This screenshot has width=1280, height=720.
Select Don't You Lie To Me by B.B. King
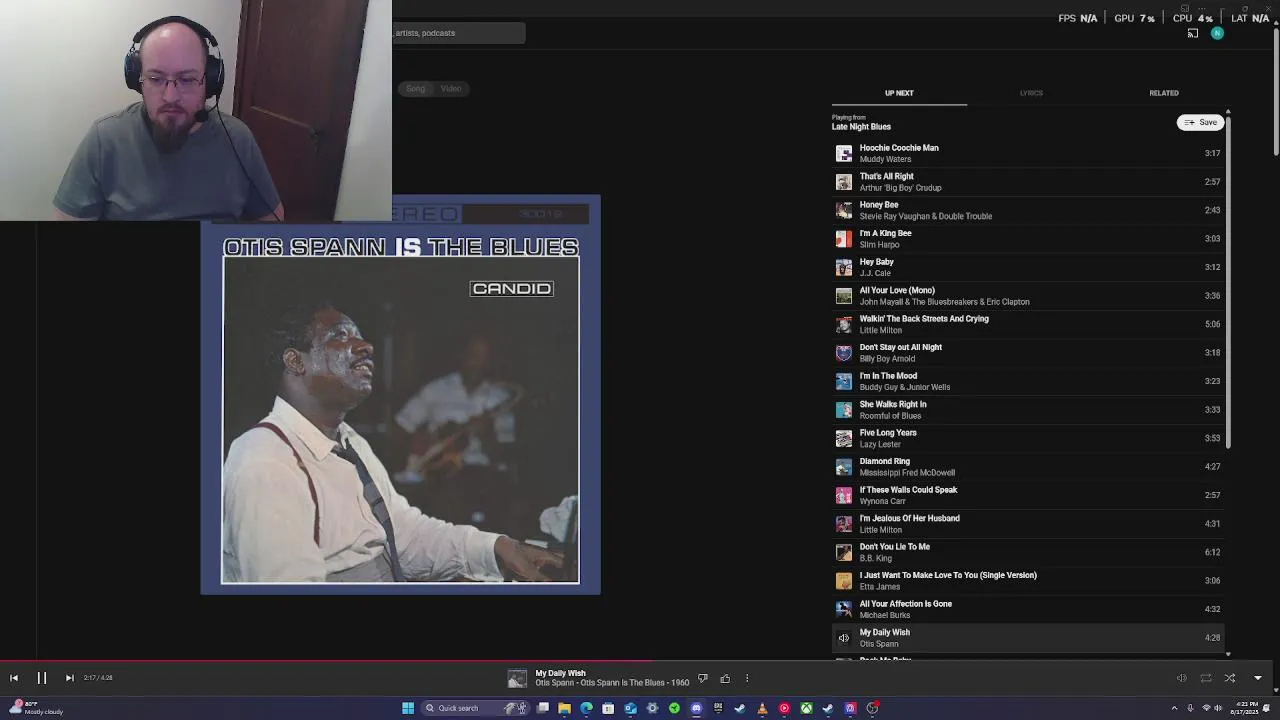1027,552
